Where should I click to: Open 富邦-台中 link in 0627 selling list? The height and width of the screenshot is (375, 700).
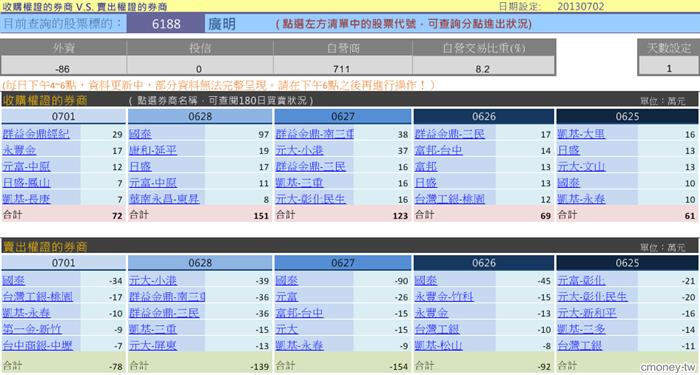[299, 313]
